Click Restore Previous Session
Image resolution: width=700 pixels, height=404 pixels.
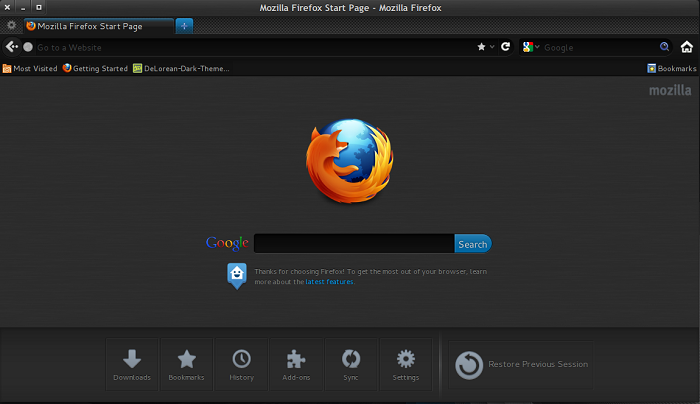coord(521,365)
